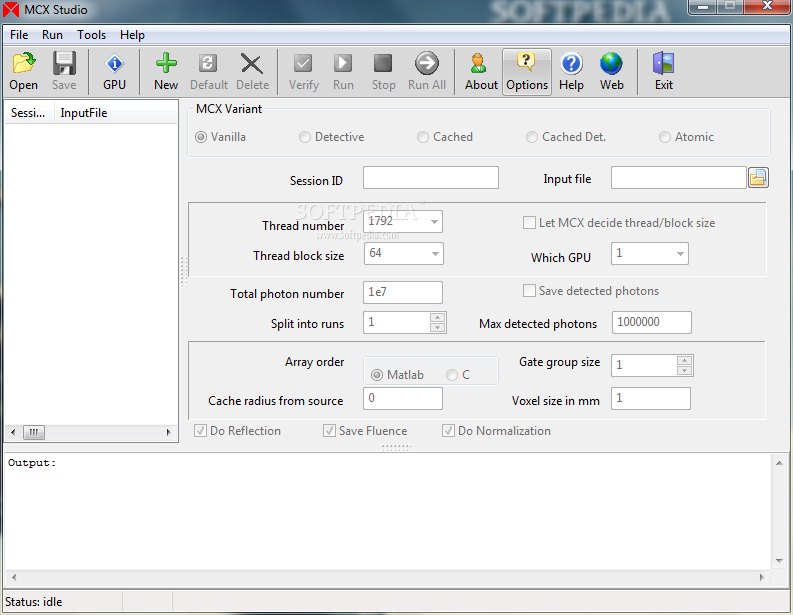Click the vertical splitter grip beside session list
The width and height of the screenshot is (793, 615).
(x=184, y=271)
